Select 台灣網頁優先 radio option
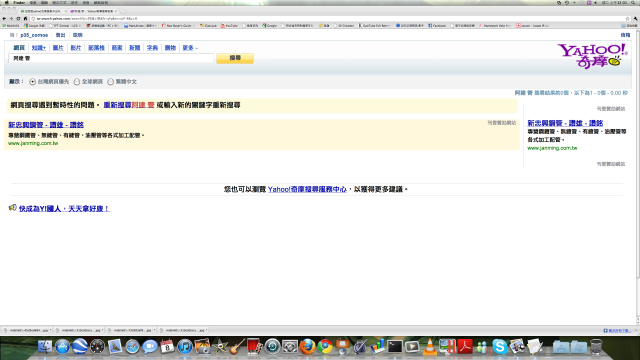 pyautogui.click(x=32, y=82)
